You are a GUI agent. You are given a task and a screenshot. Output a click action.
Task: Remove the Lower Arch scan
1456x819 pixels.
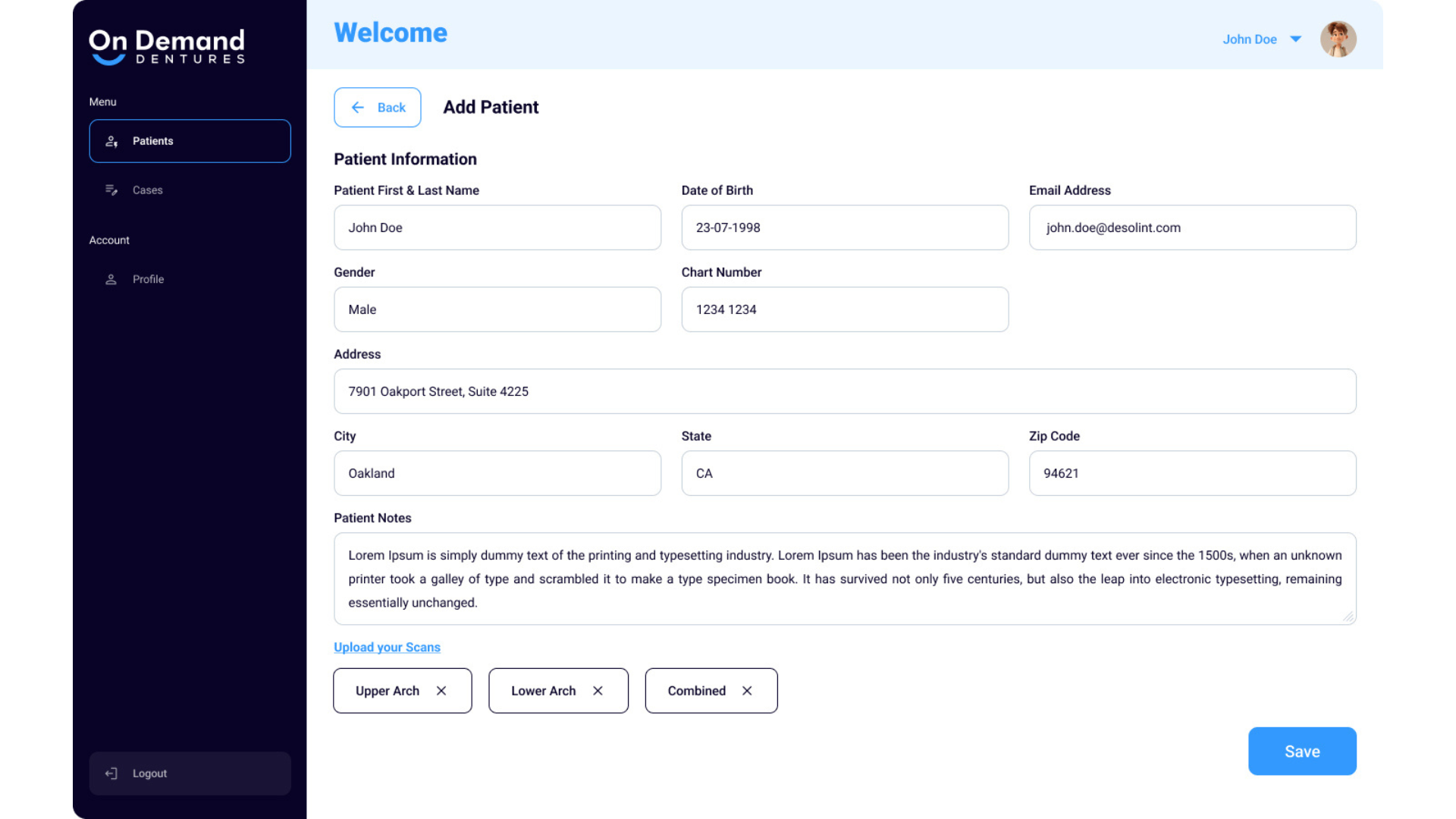tap(598, 691)
